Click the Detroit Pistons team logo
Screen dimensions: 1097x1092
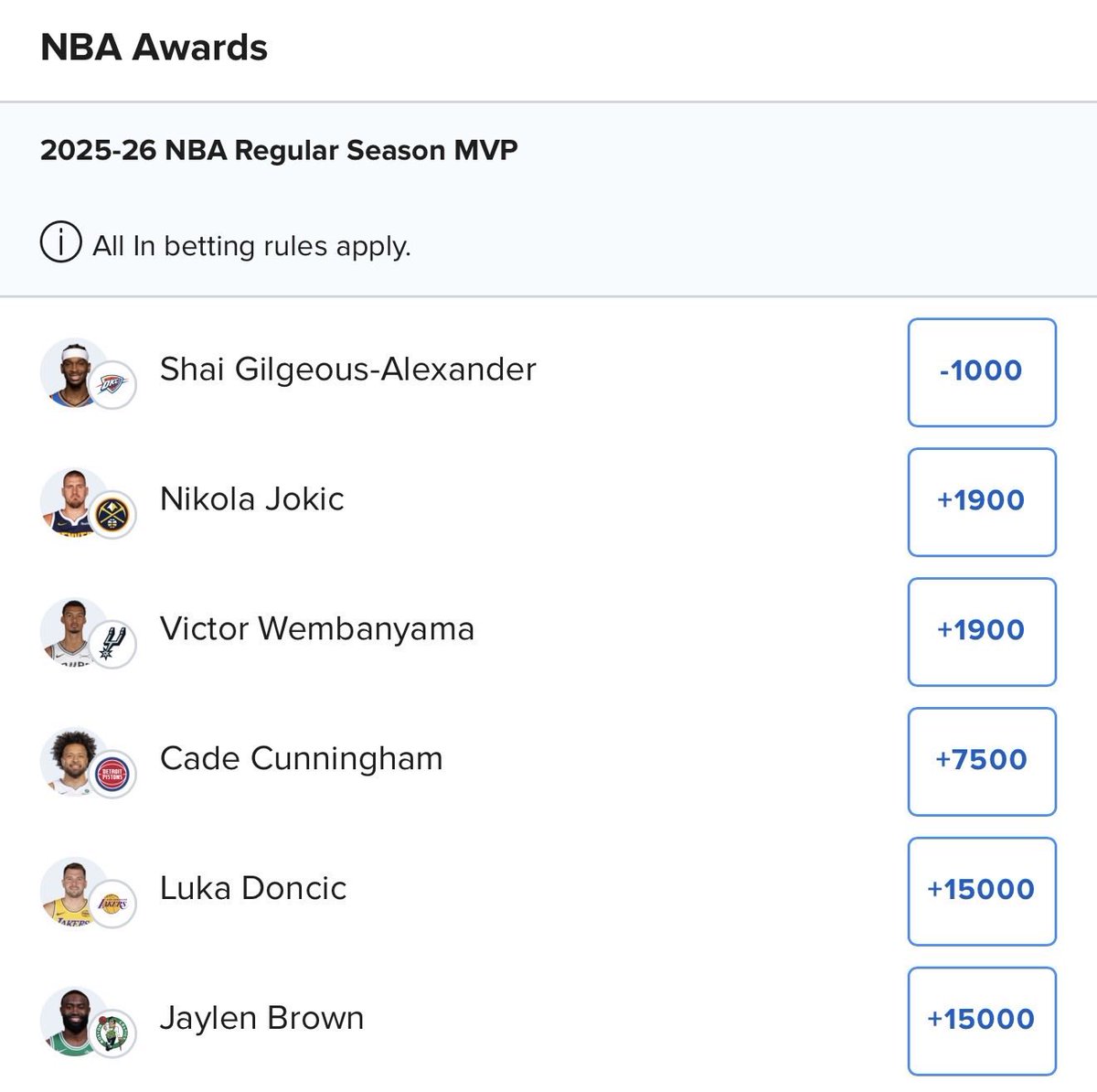pyautogui.click(x=112, y=774)
